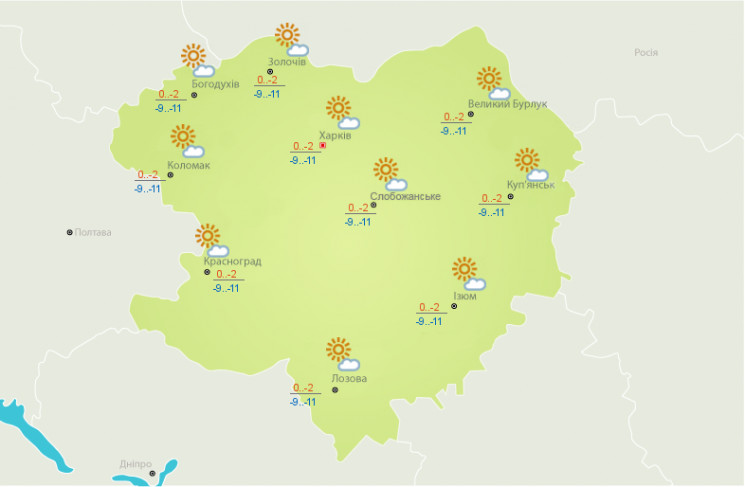Click daytime temperature 0..-2 for Куп'янськ
This screenshot has height=487, width=745.
(492, 198)
